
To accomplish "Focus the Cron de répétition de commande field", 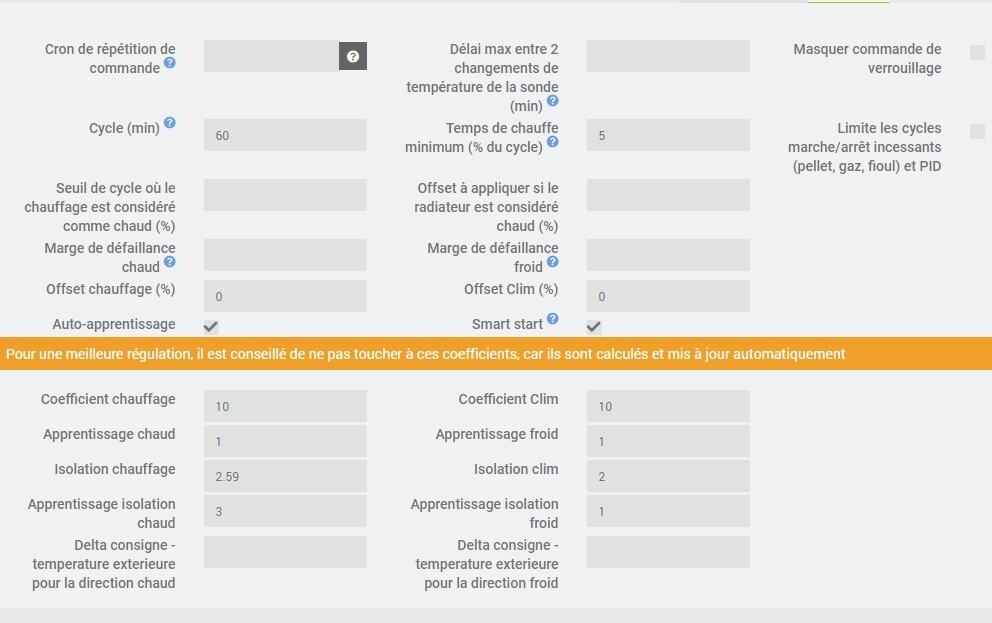I will click(x=271, y=56).
